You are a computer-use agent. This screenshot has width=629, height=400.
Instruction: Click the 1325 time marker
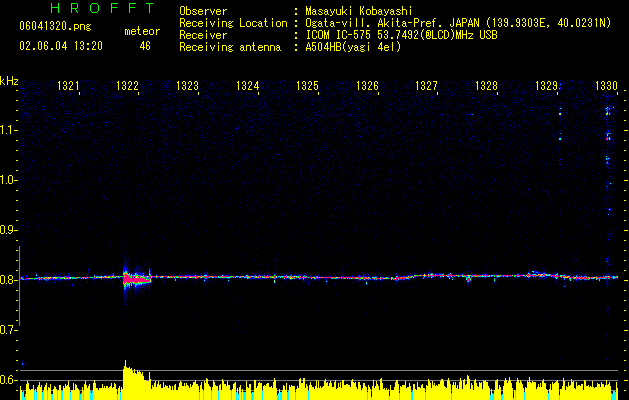click(307, 86)
